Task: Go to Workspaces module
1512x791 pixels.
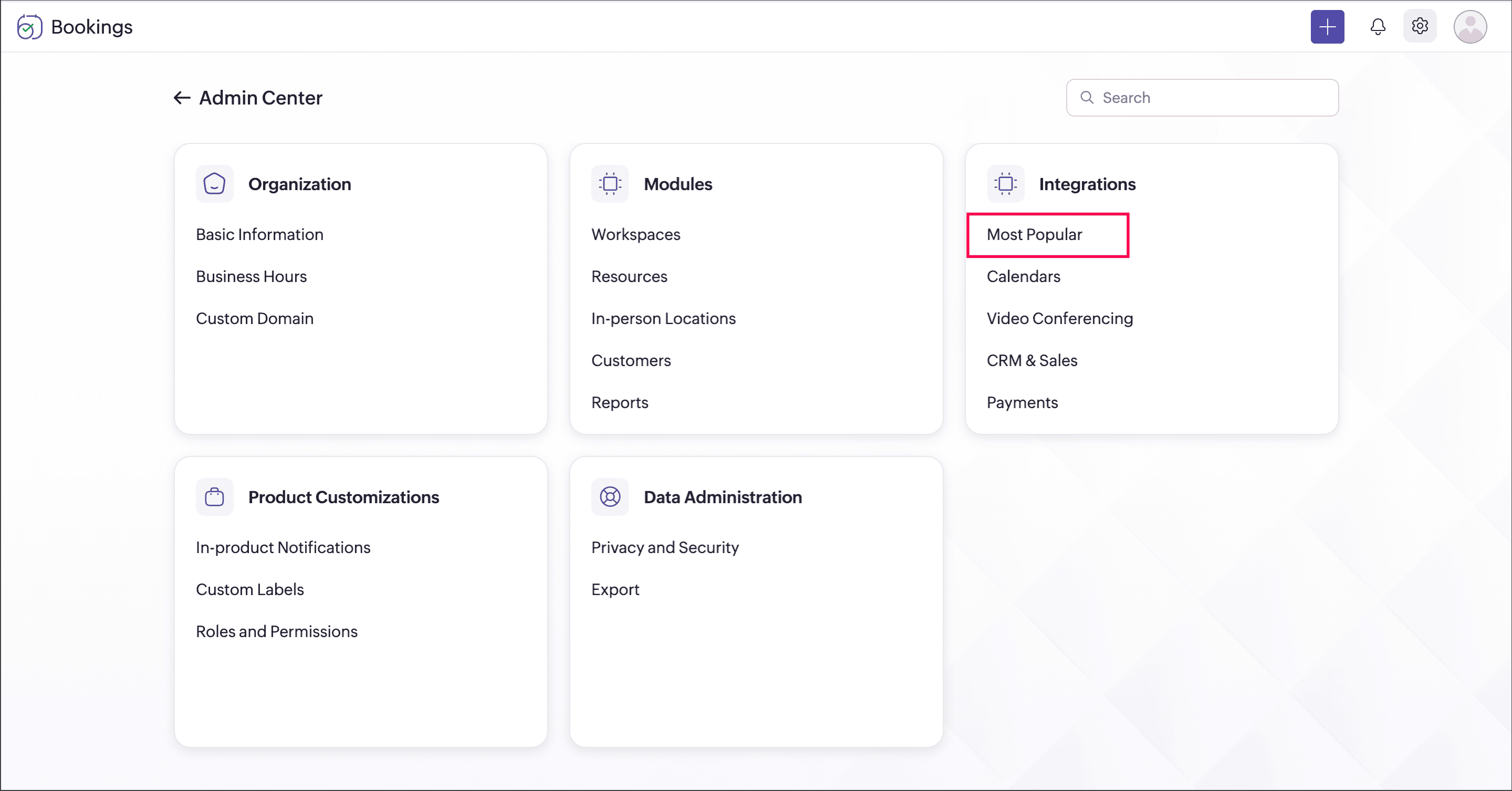Action: (x=635, y=235)
